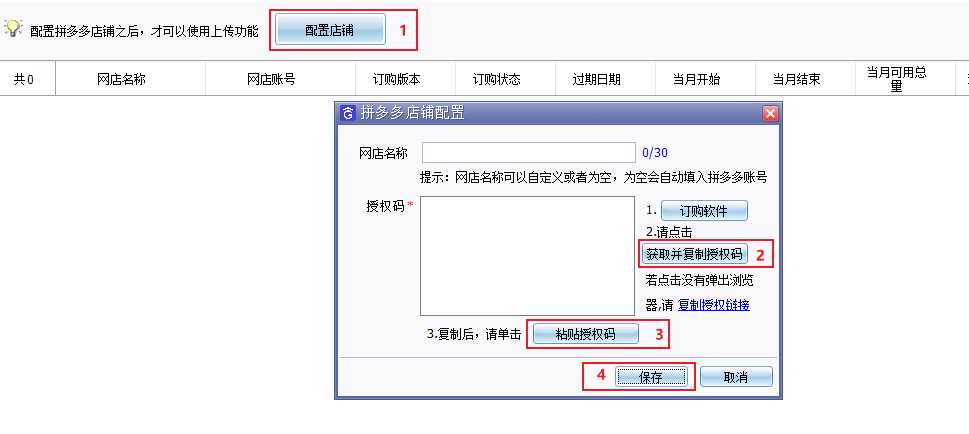Close the 拼多多店铺配置 dialog
969x434 pixels.
tap(769, 113)
